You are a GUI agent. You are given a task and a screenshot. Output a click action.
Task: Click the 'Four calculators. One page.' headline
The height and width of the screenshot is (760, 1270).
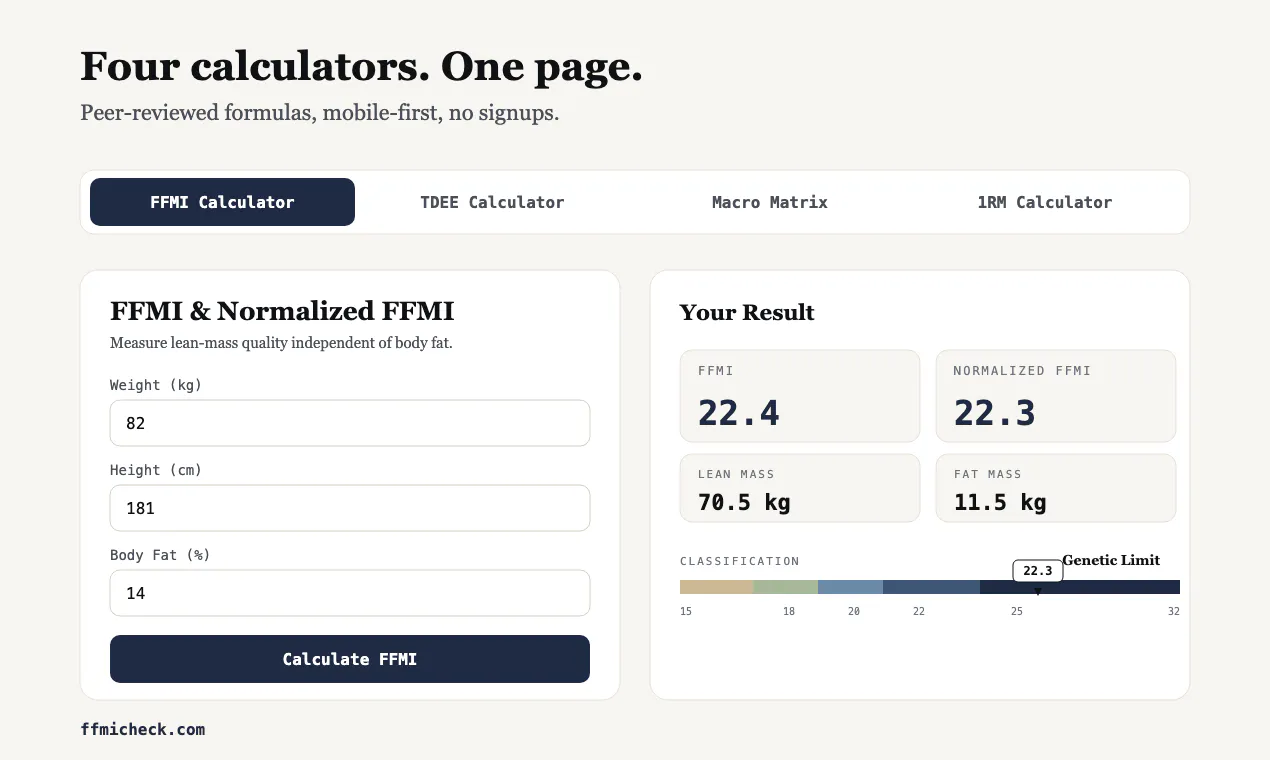(361, 67)
